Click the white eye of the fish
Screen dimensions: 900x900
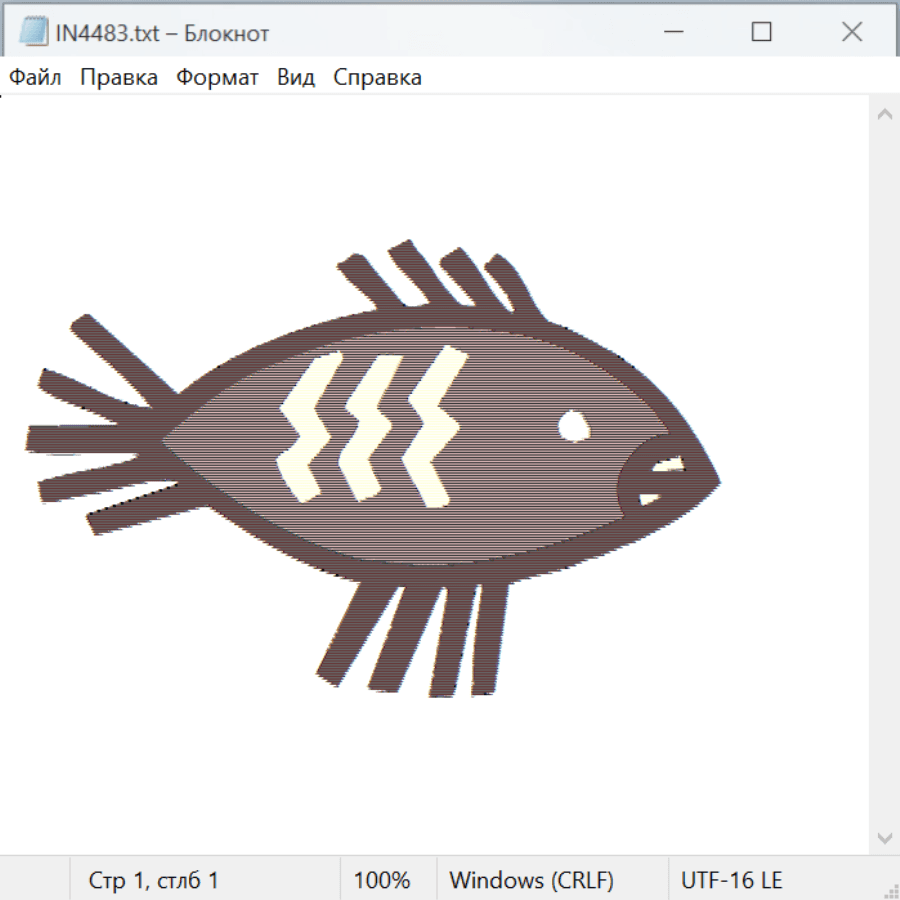click(573, 425)
